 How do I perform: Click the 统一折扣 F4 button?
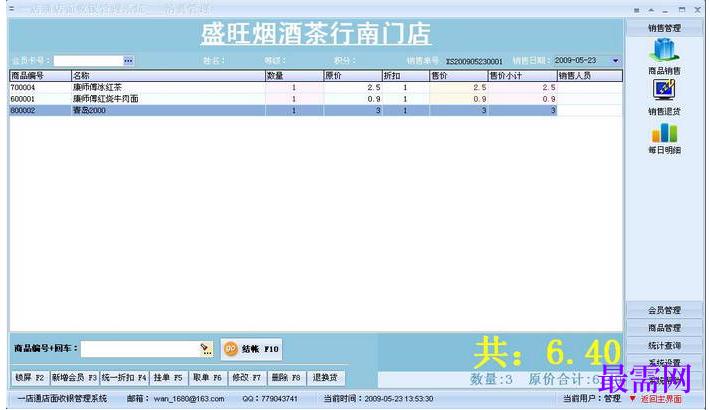(x=124, y=377)
